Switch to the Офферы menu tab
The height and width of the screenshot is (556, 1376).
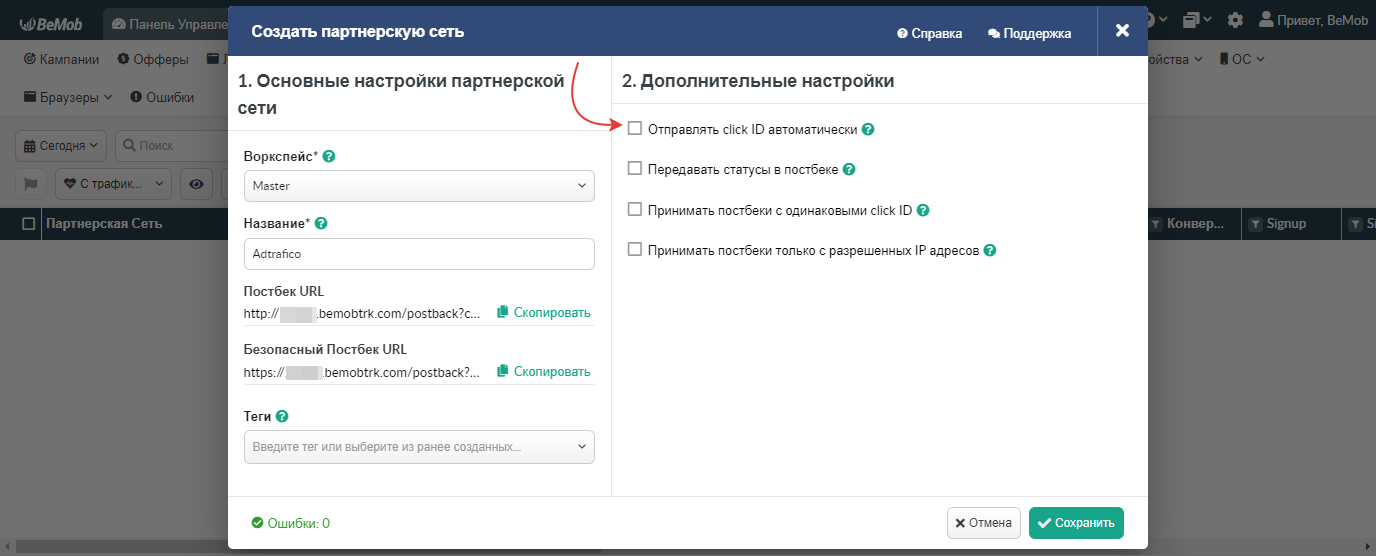153,59
